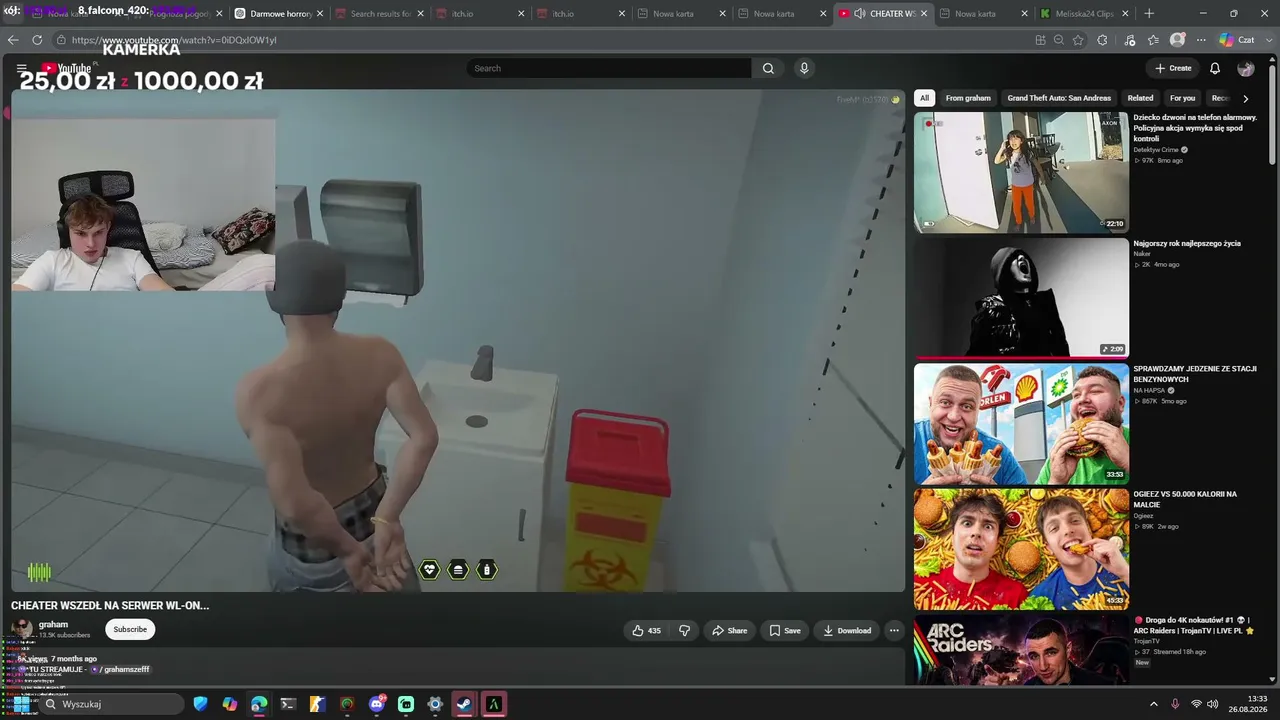
Task: Open Windows Start menu
Action: coord(22,704)
